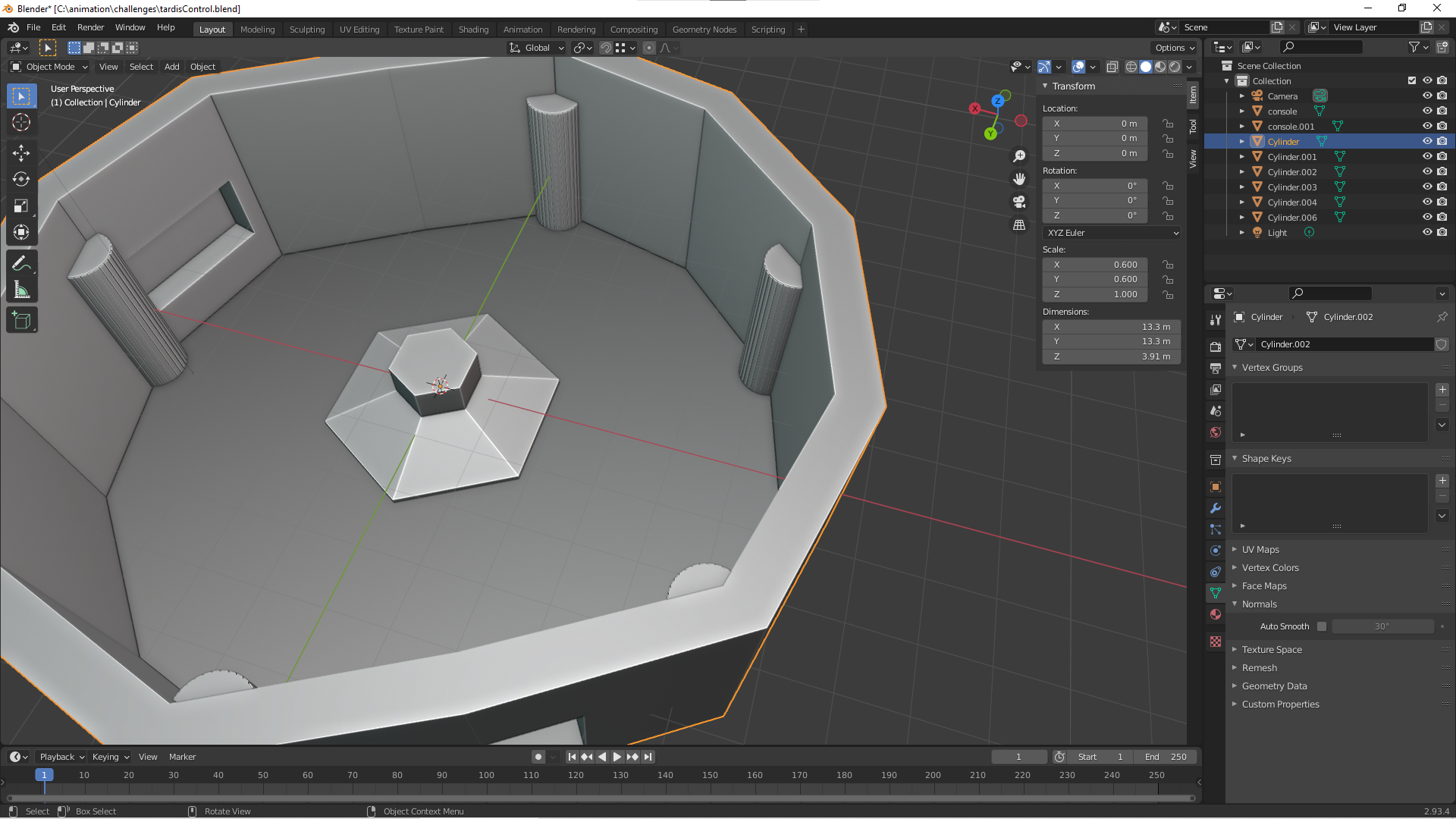Open the XYZ Euler rotation mode dropdown

(1112, 233)
